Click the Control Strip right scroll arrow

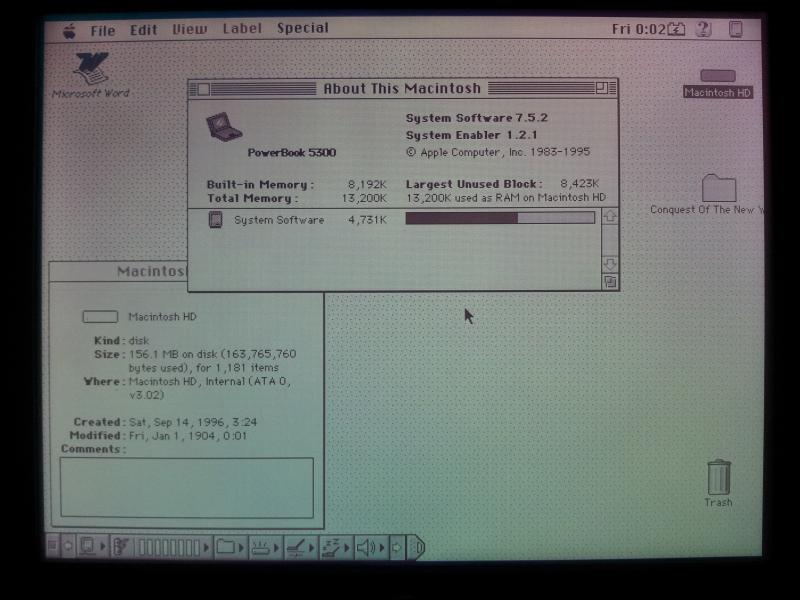(x=396, y=548)
